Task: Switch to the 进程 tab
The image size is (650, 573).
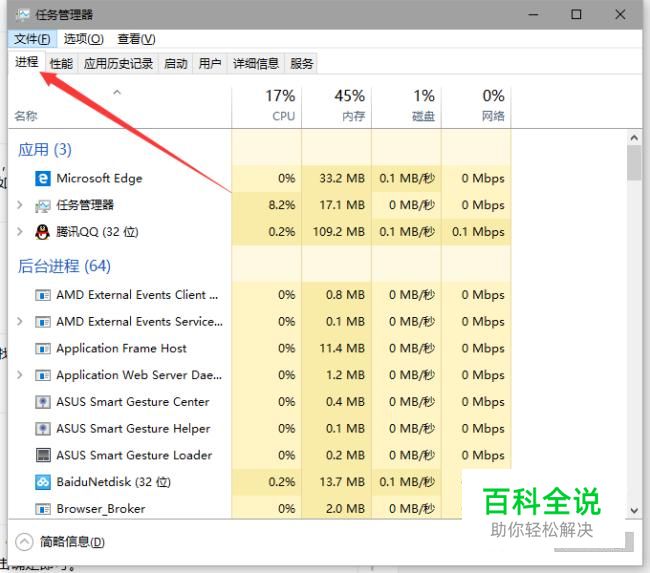Action: click(x=27, y=63)
